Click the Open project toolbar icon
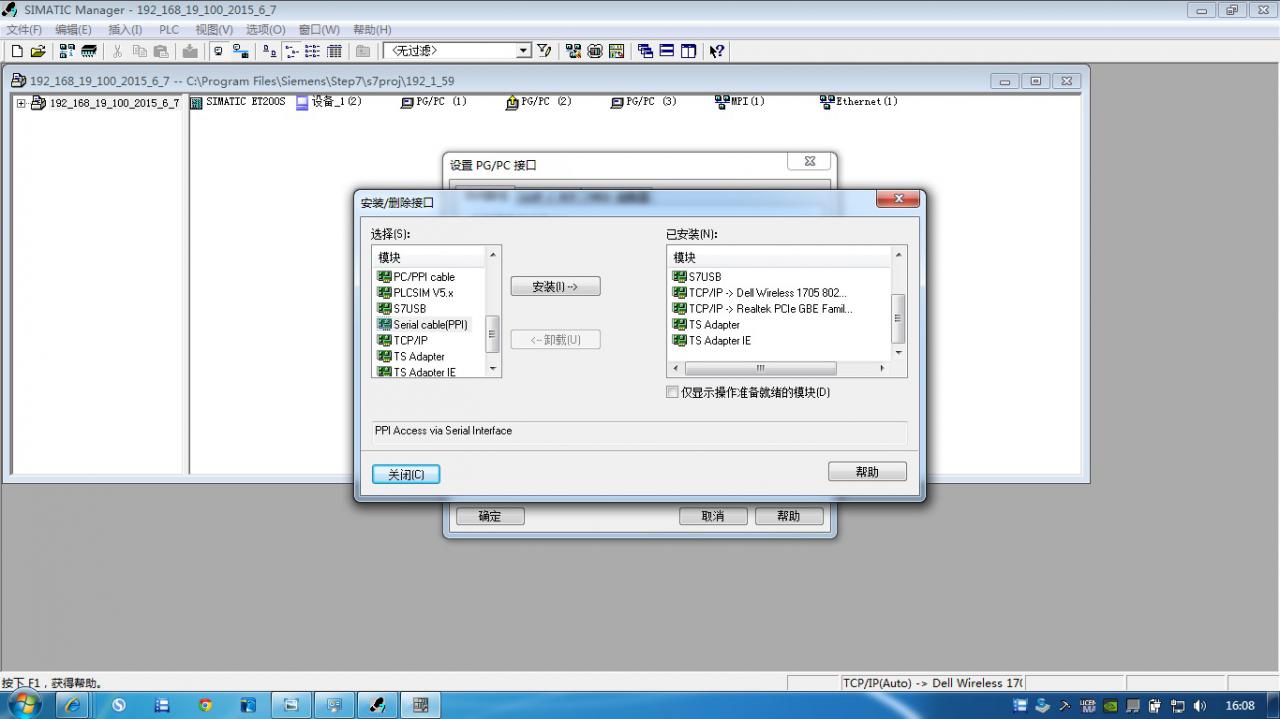Screen dimensions: 1280x719 (38, 51)
